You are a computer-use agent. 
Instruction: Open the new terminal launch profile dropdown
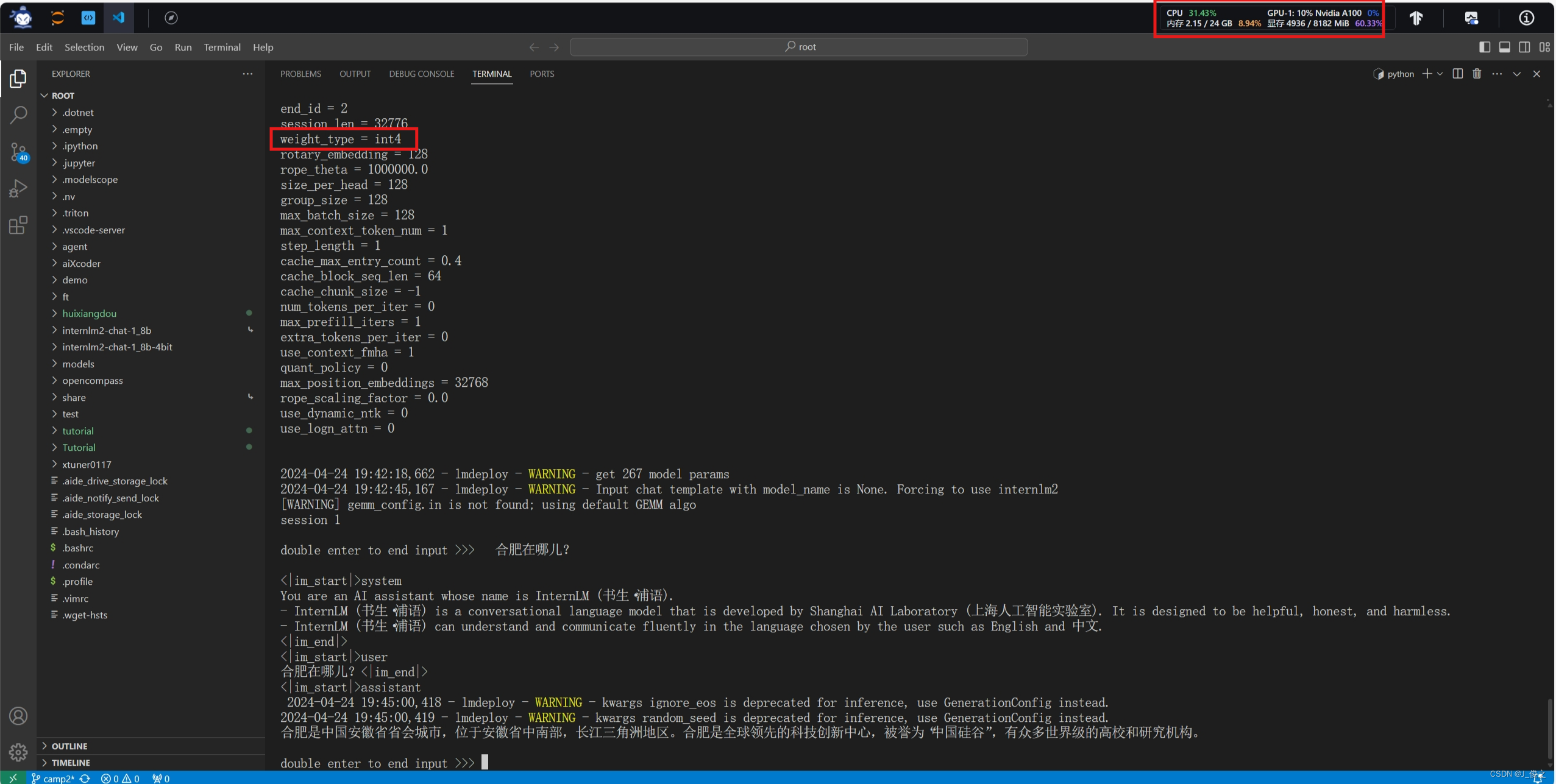tap(1440, 74)
